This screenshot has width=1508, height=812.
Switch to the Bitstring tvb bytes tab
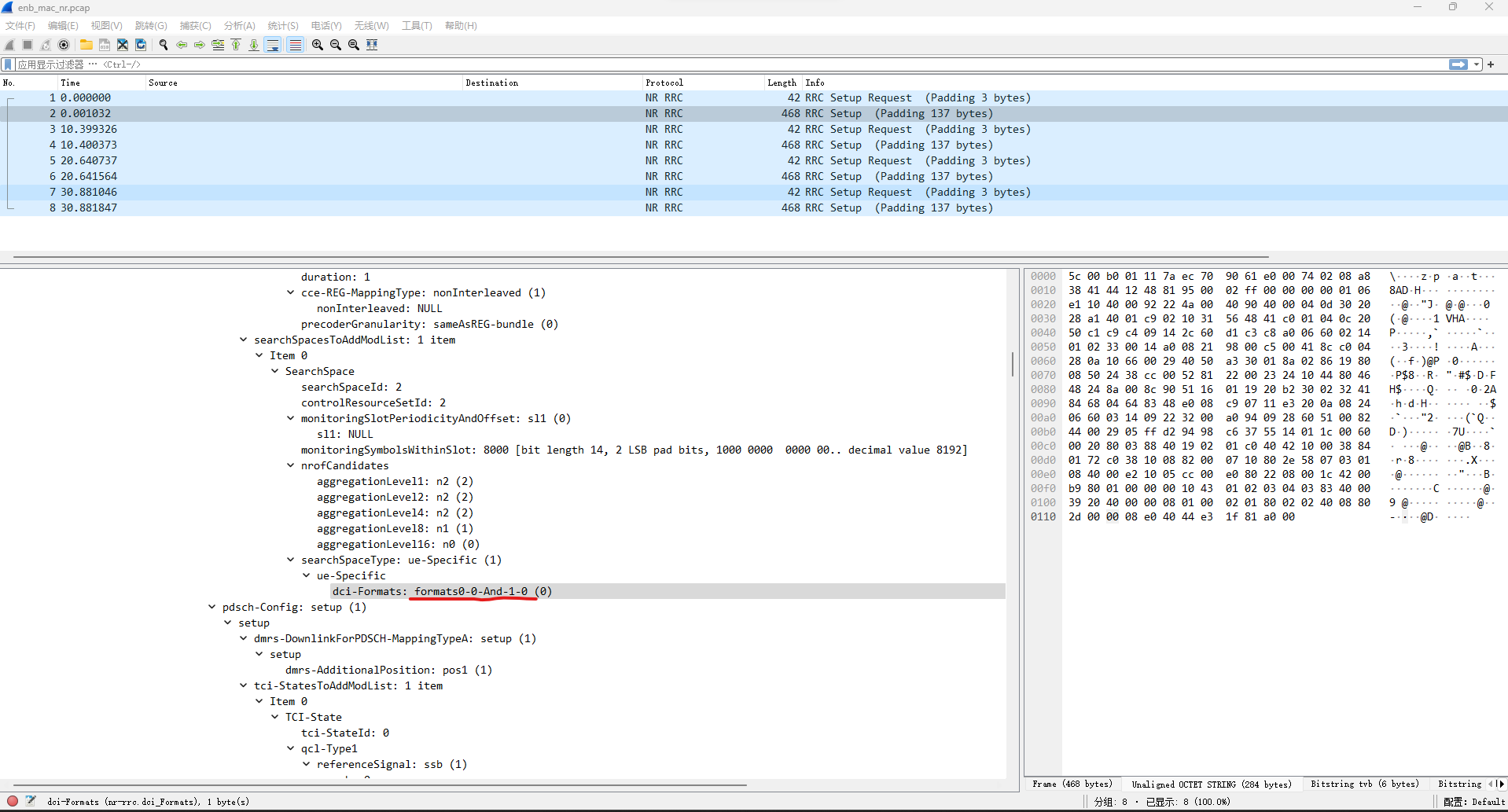click(x=1364, y=784)
